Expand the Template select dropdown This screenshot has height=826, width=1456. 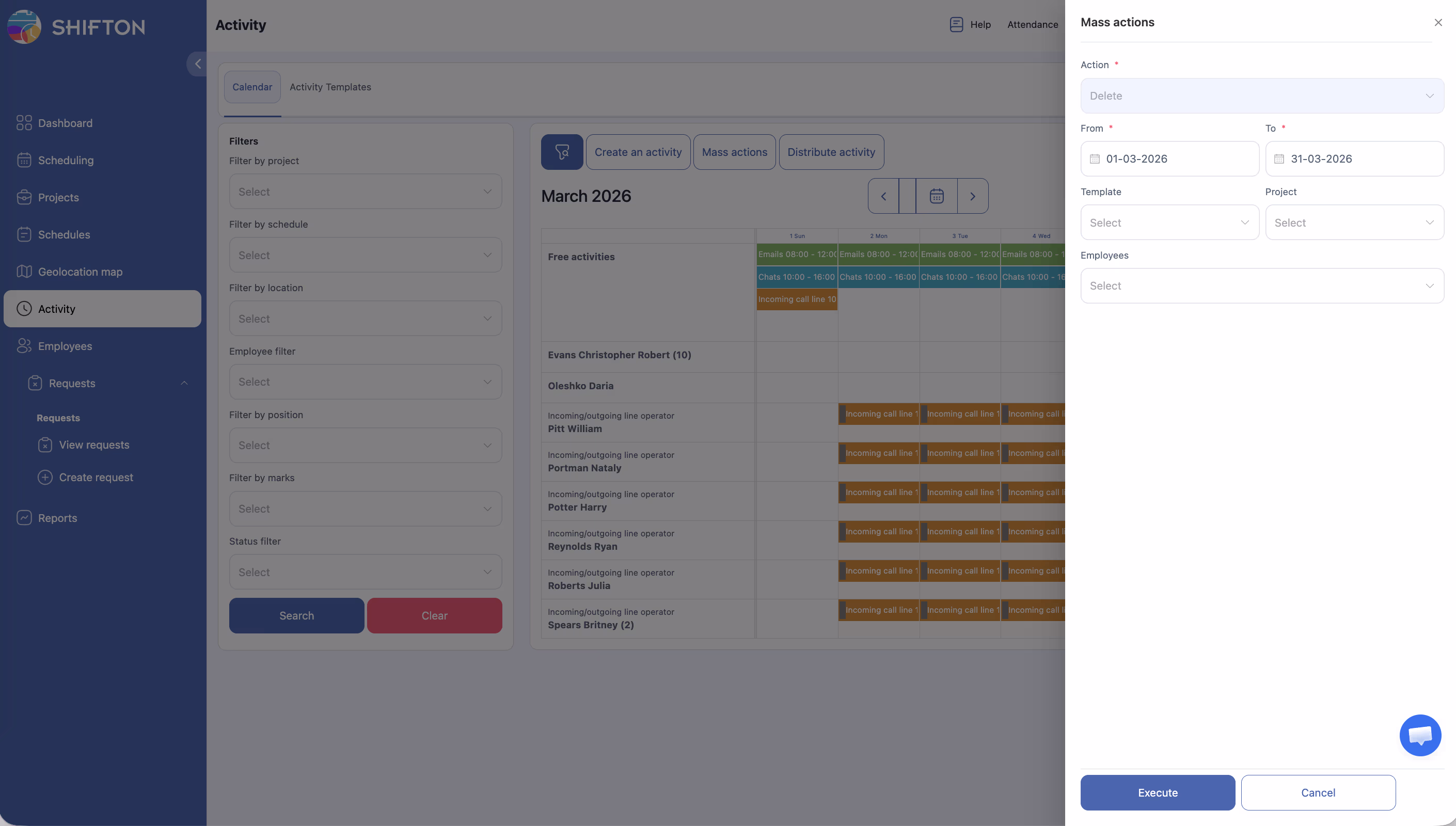[x=1169, y=223]
